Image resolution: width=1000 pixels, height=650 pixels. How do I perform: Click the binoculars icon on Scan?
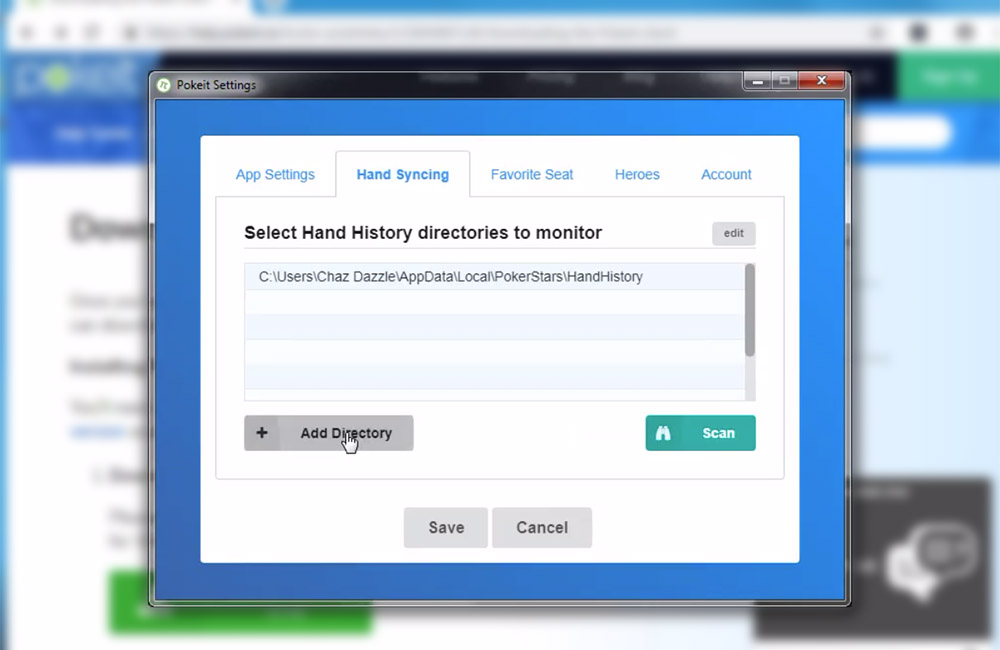pyautogui.click(x=663, y=433)
